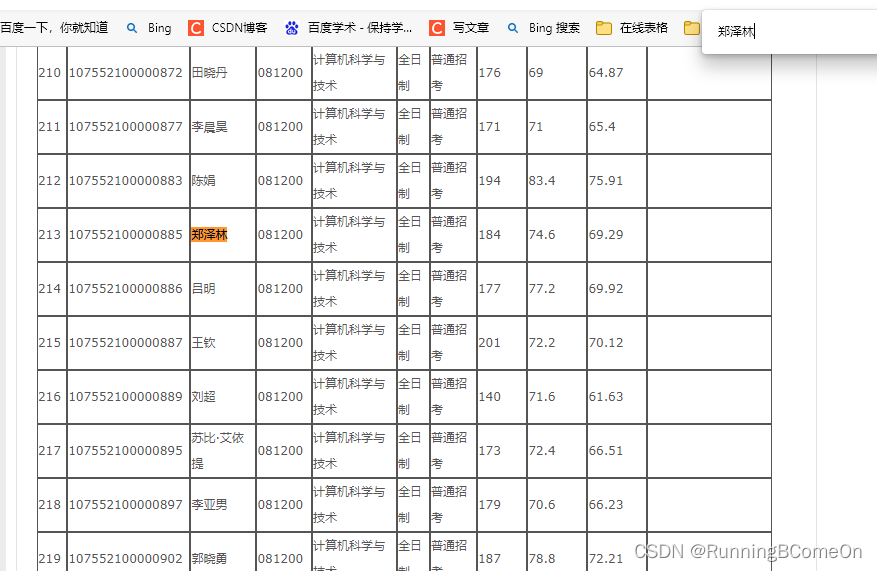The width and height of the screenshot is (877, 571).
Task: Select score 75.91 in row 212
Action: [x=606, y=181]
